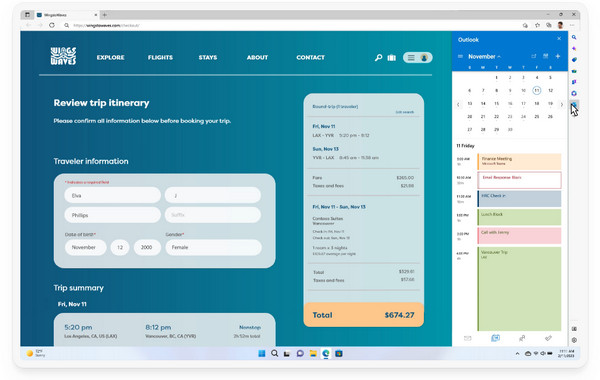Switch to Outlook To Do checkmark tab

coord(548,338)
